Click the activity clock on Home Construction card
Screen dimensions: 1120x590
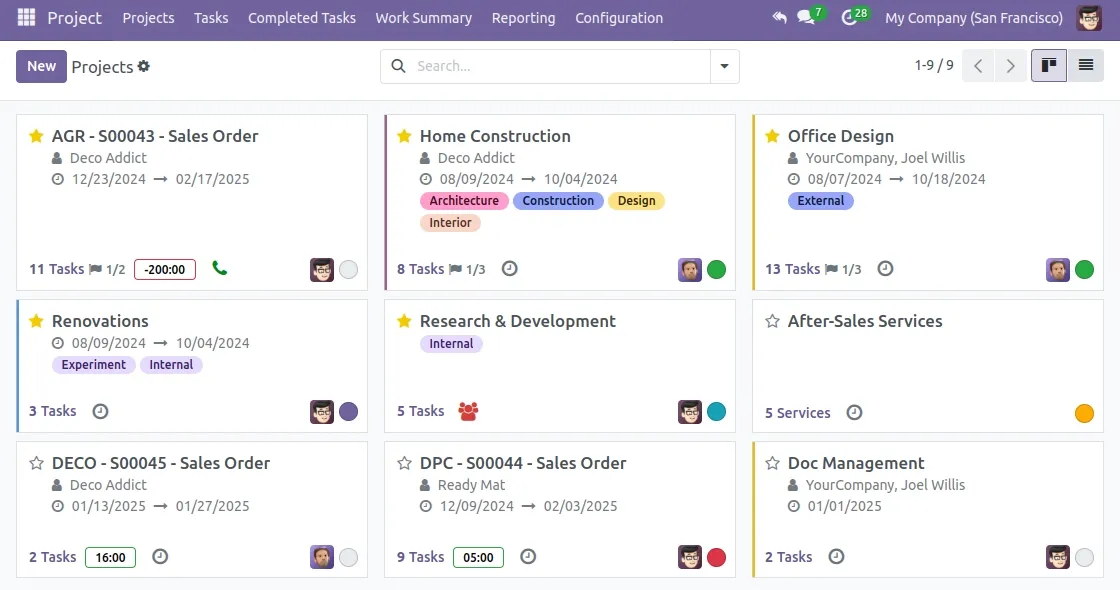tap(509, 269)
